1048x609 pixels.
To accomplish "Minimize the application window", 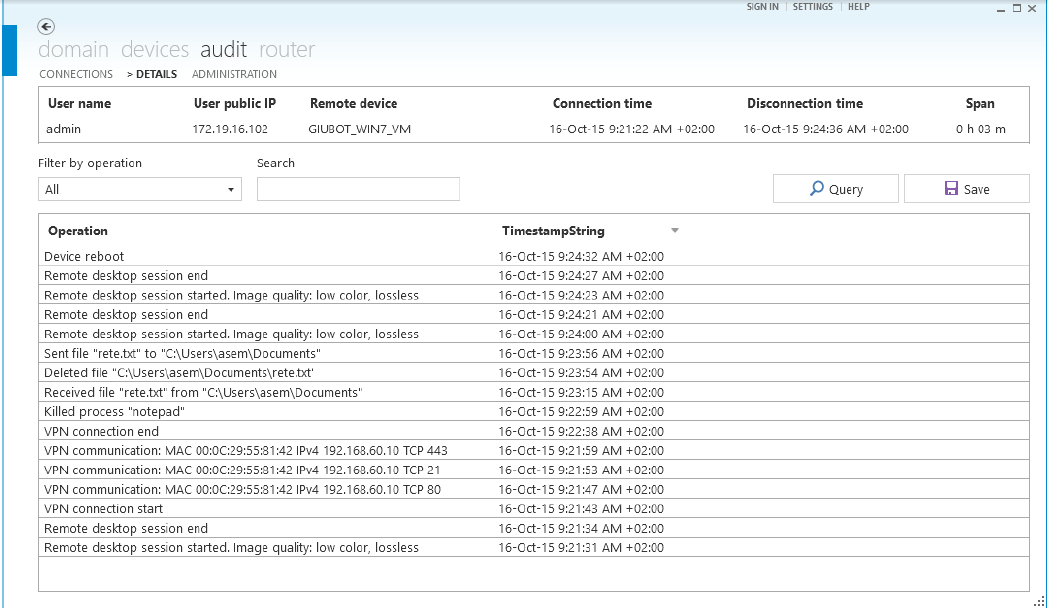I will click(x=1001, y=9).
